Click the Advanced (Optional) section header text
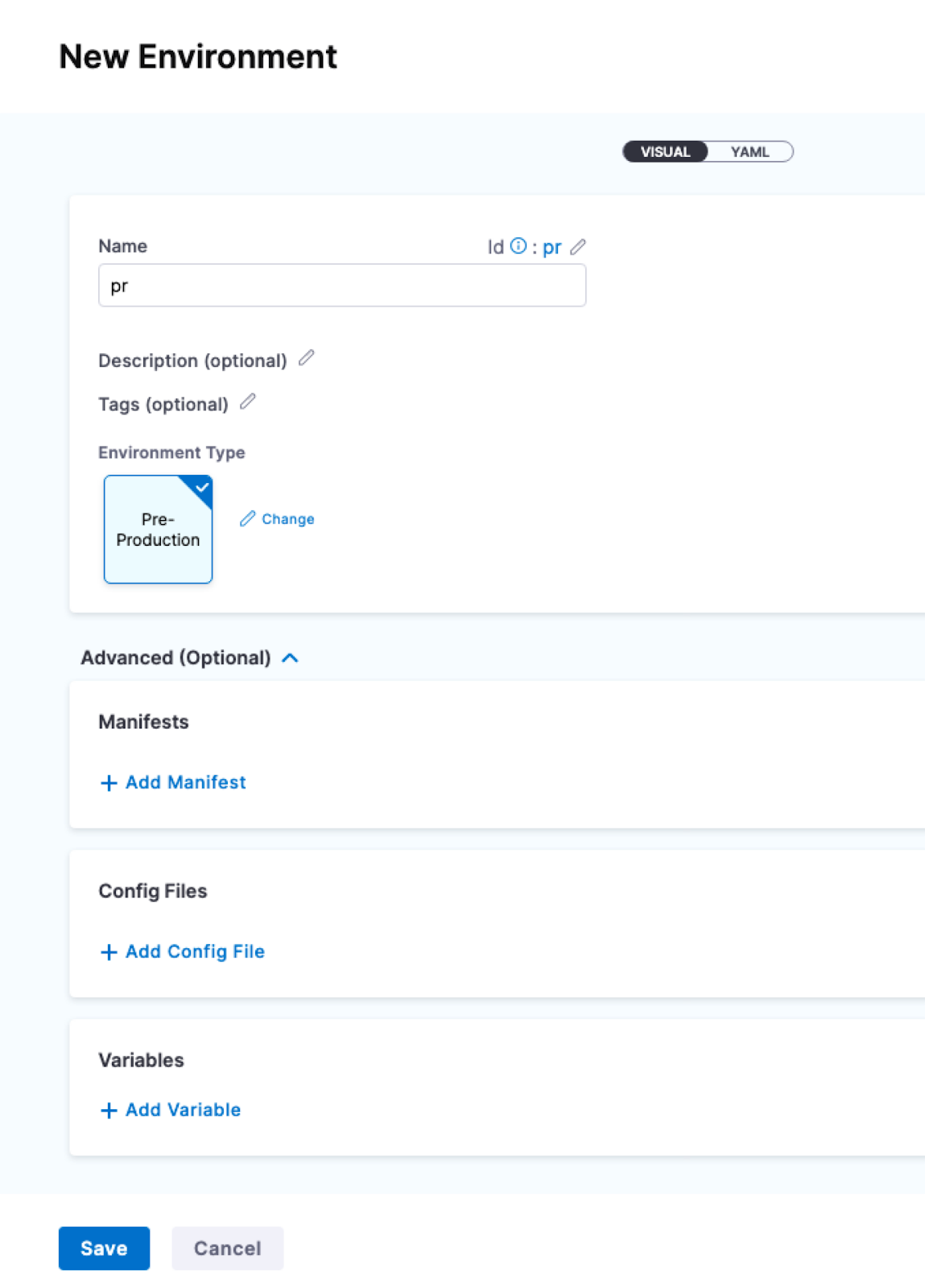This screenshot has width=925, height=1288. [x=176, y=658]
